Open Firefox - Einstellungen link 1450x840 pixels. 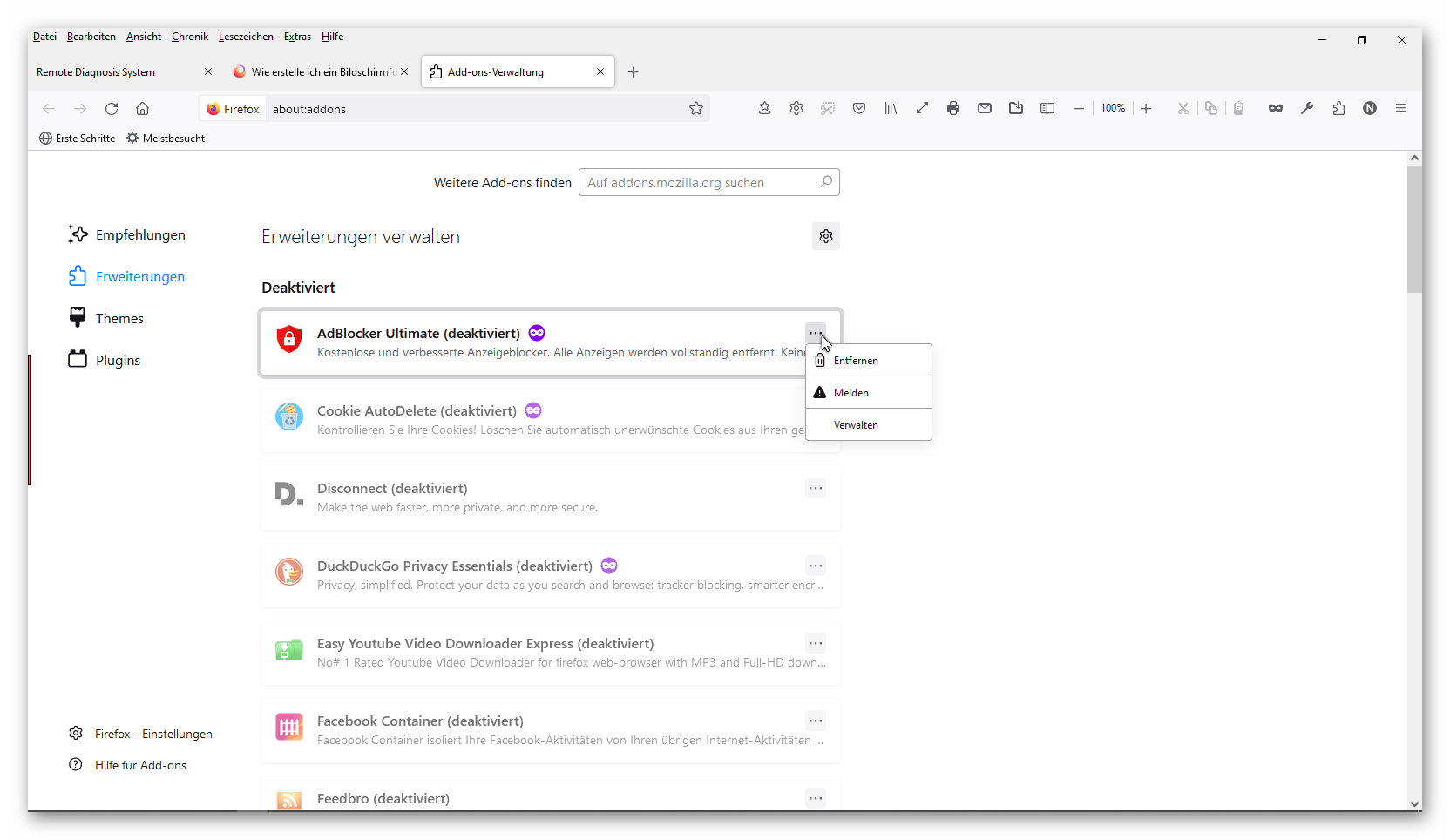pos(153,734)
